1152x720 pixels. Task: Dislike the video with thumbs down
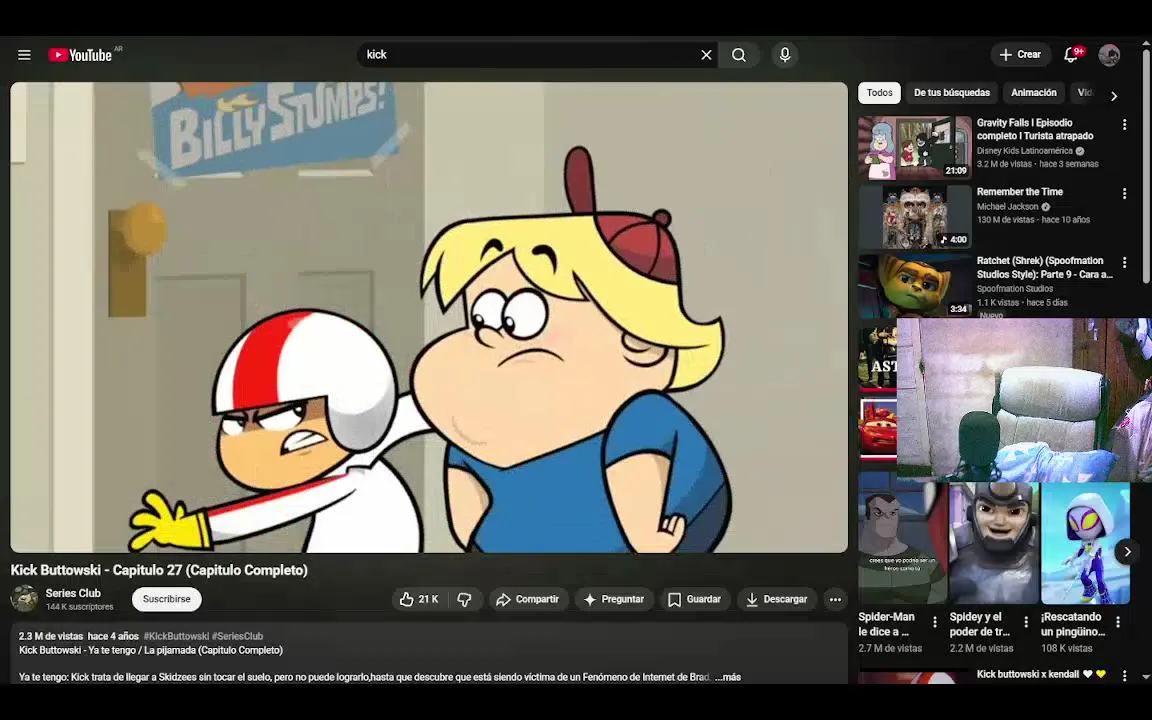tap(464, 600)
